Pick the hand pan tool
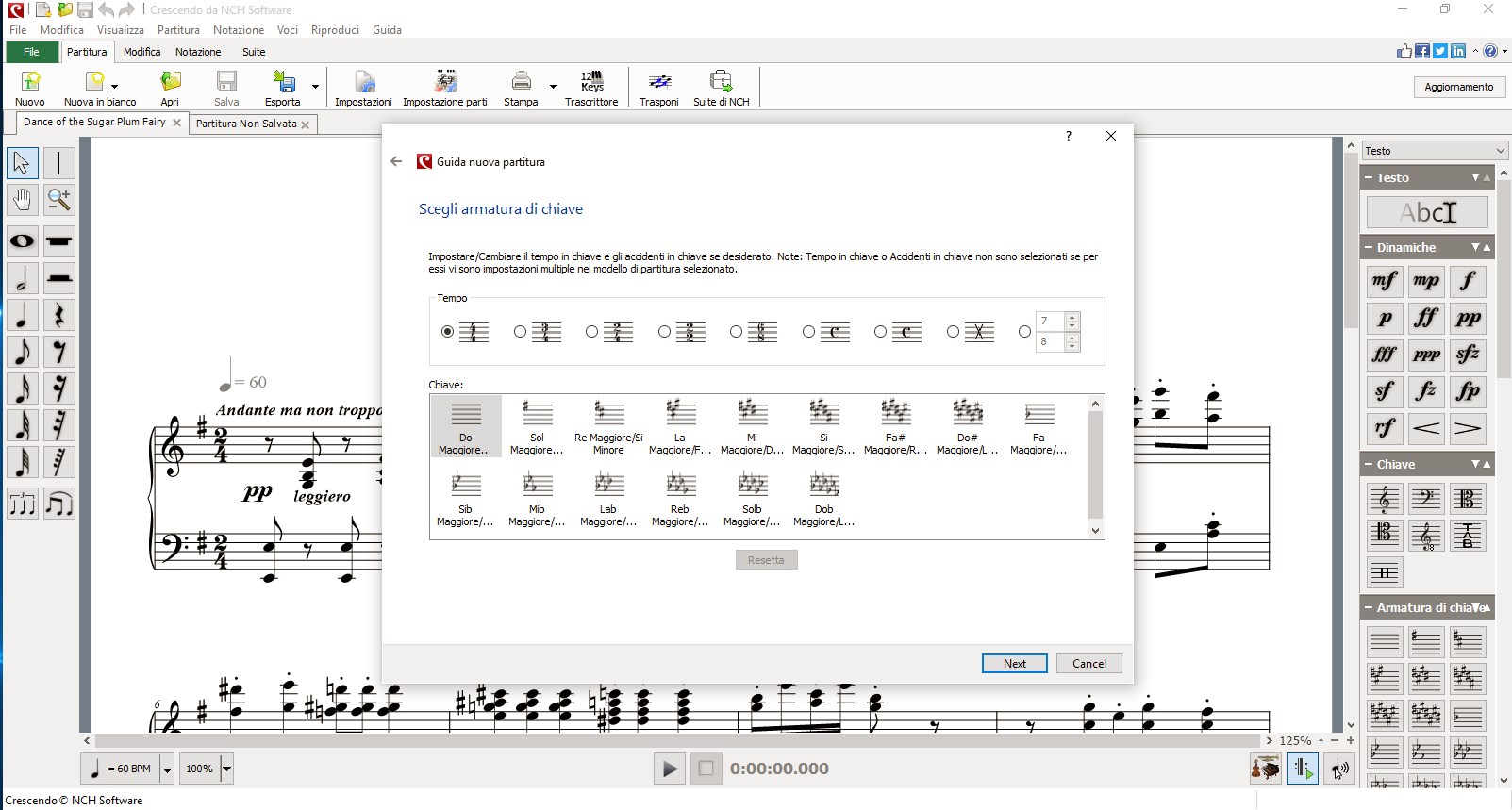Viewport: 1512px width, 810px height. pyautogui.click(x=22, y=199)
